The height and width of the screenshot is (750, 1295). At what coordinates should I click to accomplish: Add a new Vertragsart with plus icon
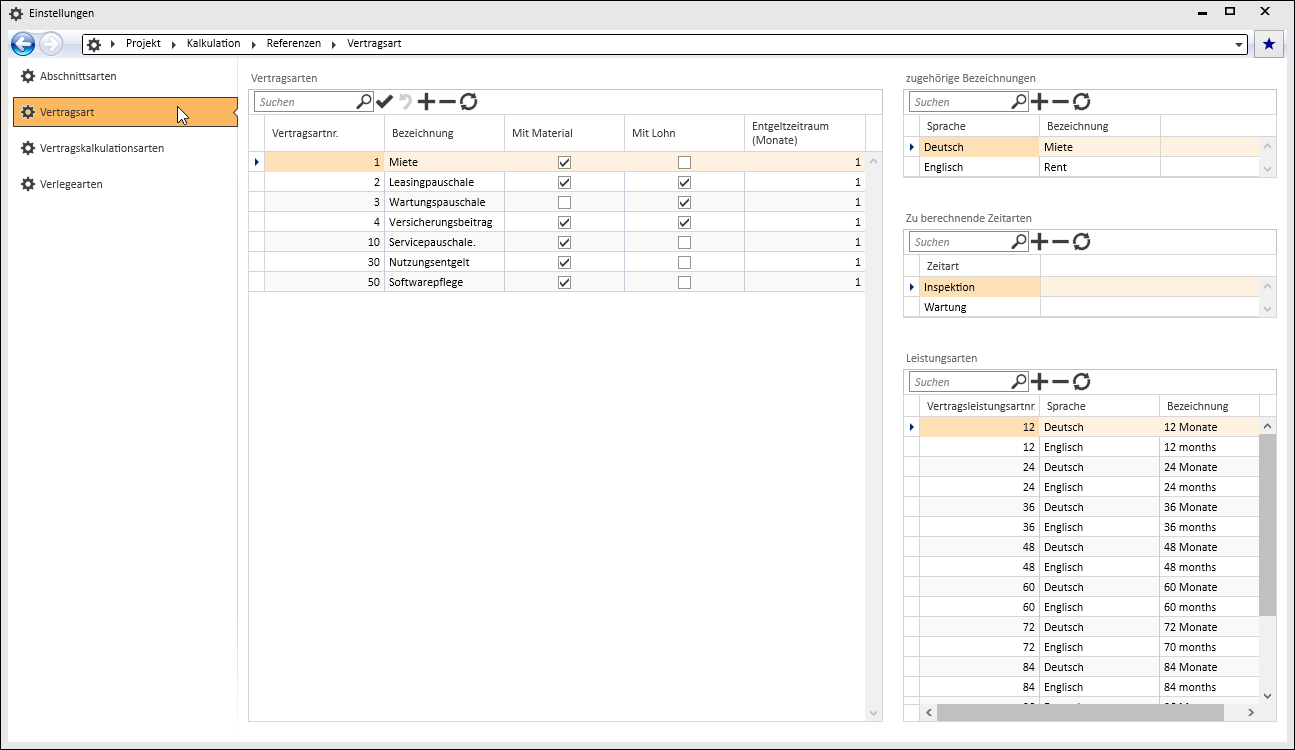click(x=426, y=101)
